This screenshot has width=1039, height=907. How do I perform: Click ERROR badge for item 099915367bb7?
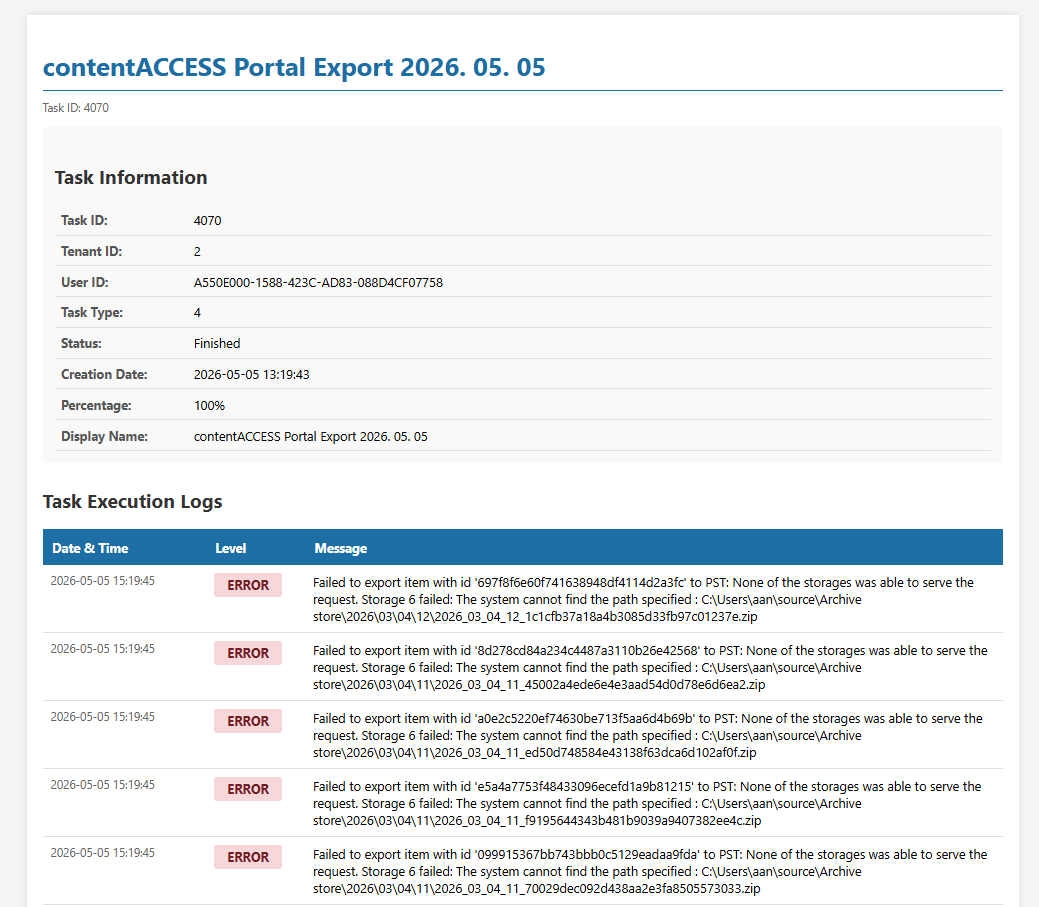[248, 857]
